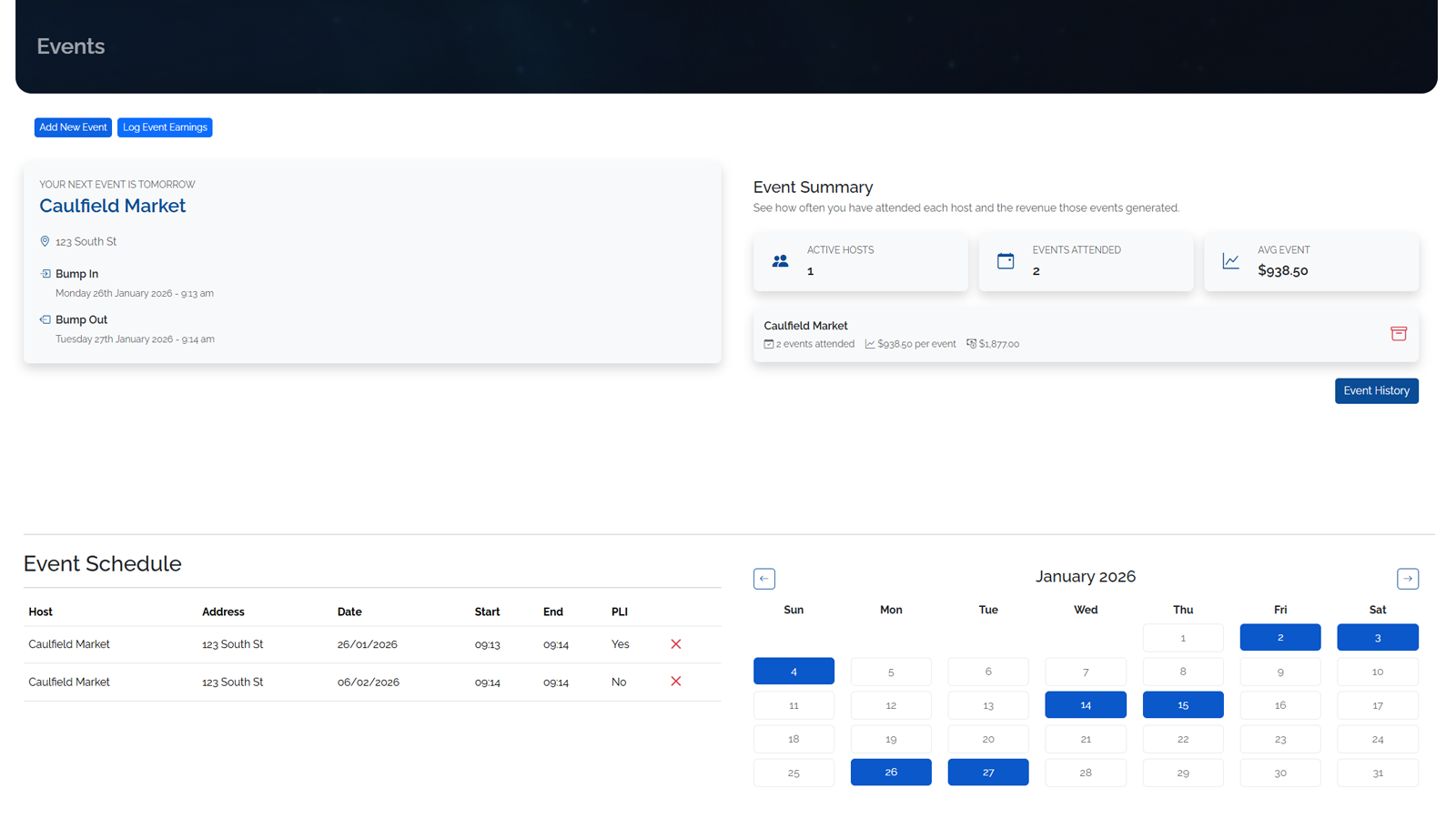Click the location pin beside 123 South St
This screenshot has height=819, width=1456.
45,240
